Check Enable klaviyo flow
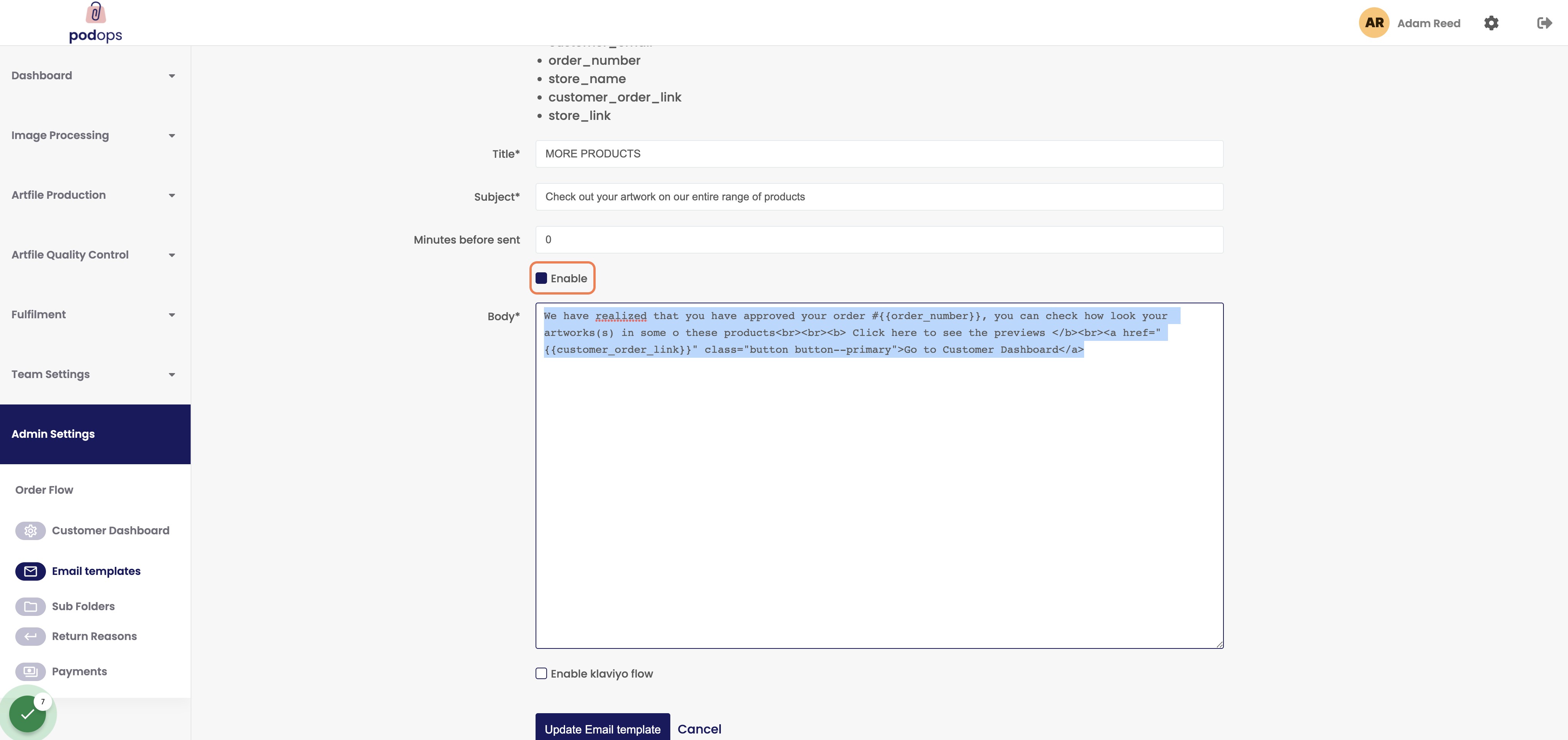The height and width of the screenshot is (740, 1568). [x=541, y=674]
